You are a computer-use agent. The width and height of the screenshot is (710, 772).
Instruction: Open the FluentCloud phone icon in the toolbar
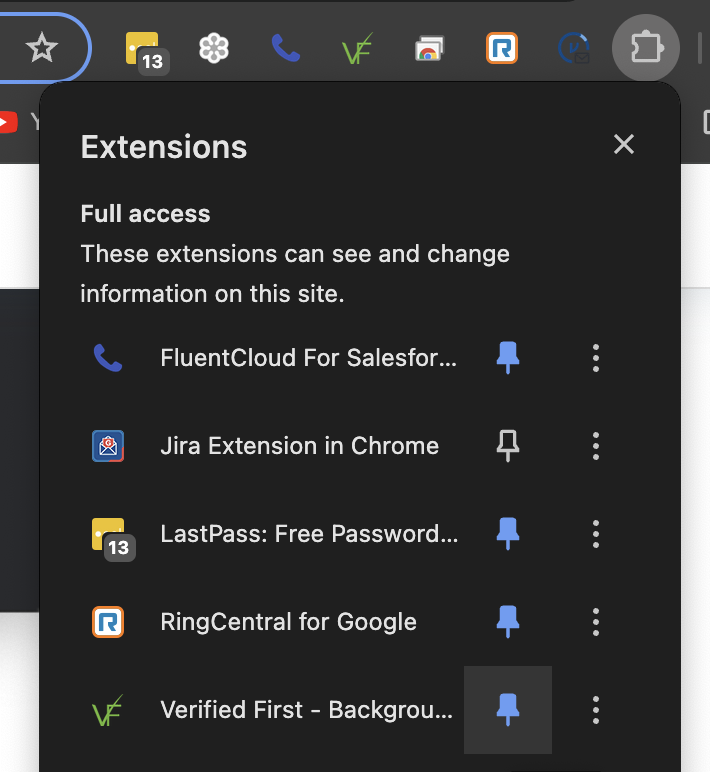286,48
